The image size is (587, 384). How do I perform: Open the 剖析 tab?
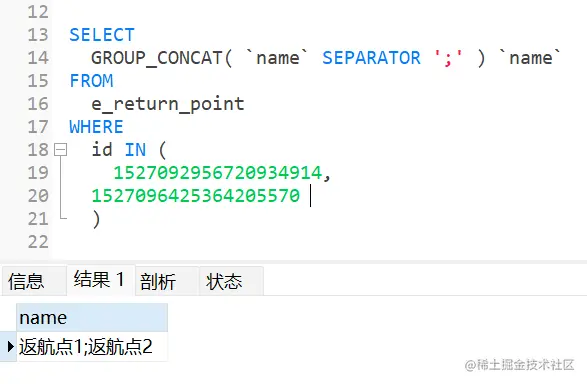167,281
